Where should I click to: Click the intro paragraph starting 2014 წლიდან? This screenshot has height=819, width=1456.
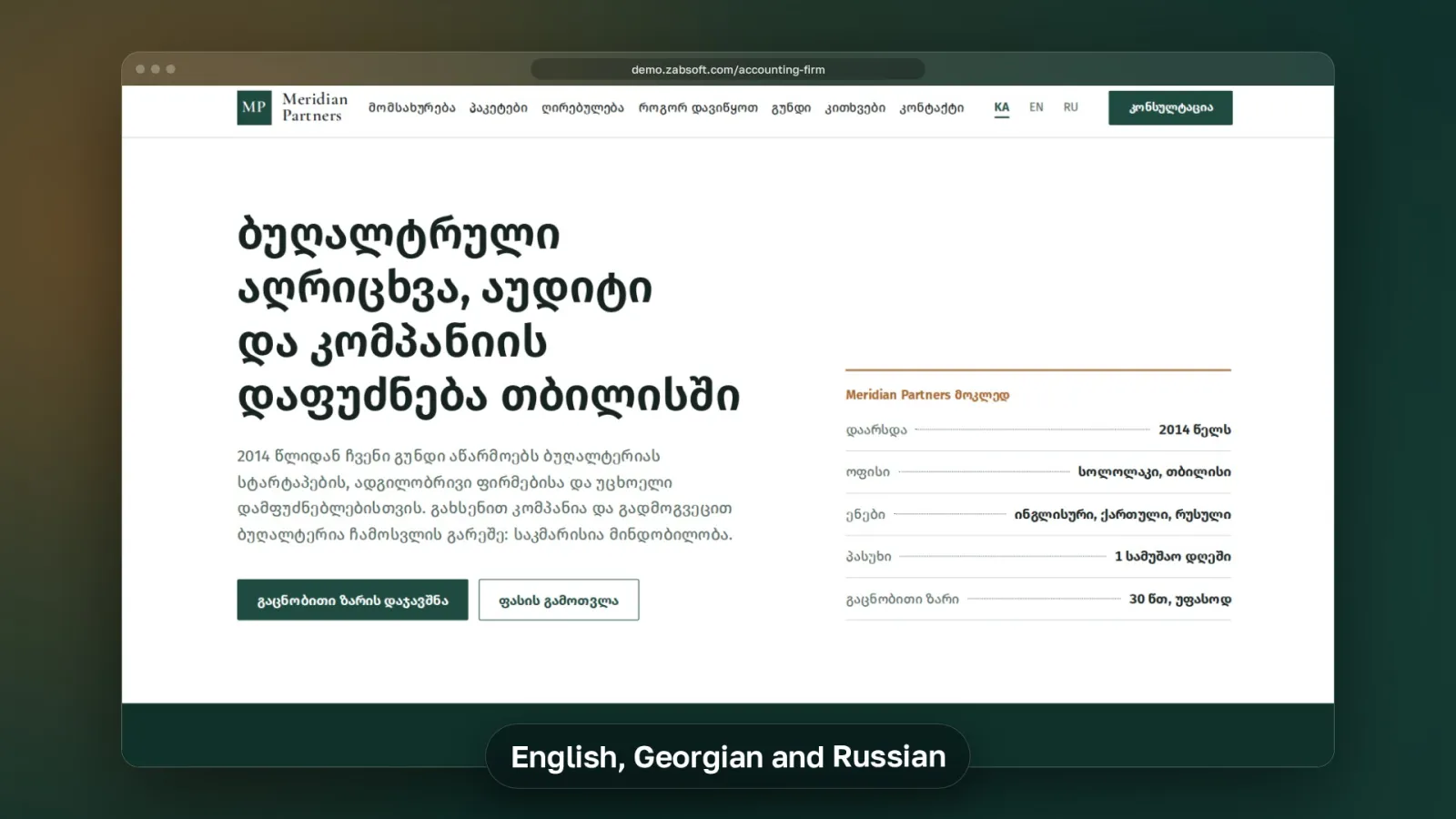(x=485, y=495)
